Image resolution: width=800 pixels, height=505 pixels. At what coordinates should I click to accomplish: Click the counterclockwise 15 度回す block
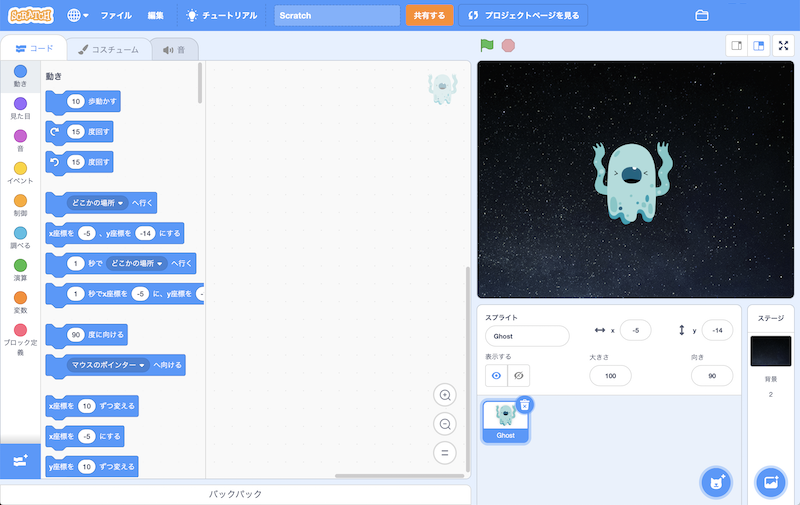(x=80, y=162)
